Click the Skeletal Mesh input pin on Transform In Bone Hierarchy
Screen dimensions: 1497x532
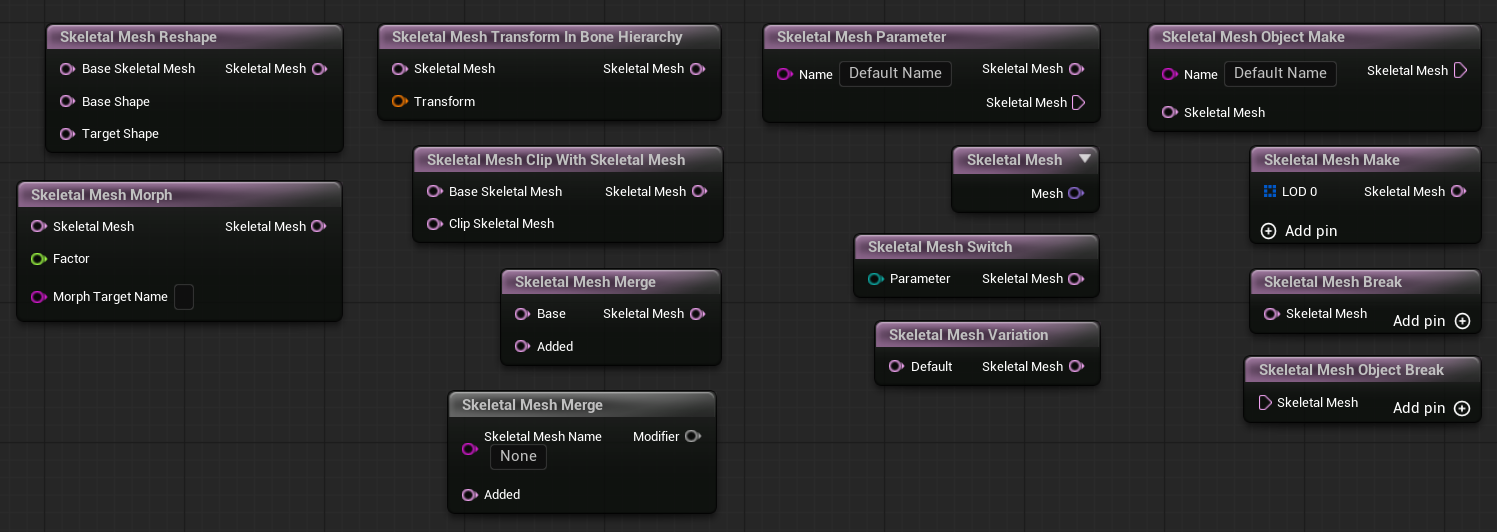399,69
